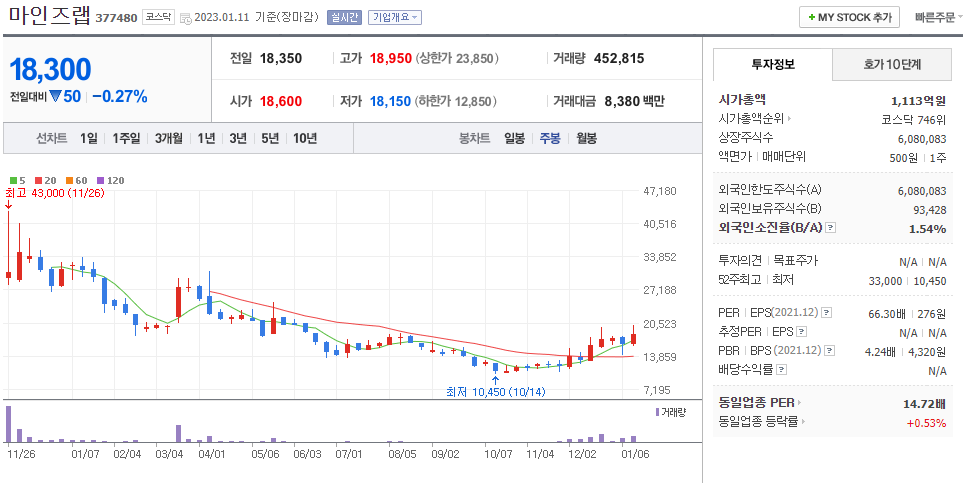Click the 외국인소진율 value 1.54%
The width and height of the screenshot is (966, 483).
tap(928, 229)
